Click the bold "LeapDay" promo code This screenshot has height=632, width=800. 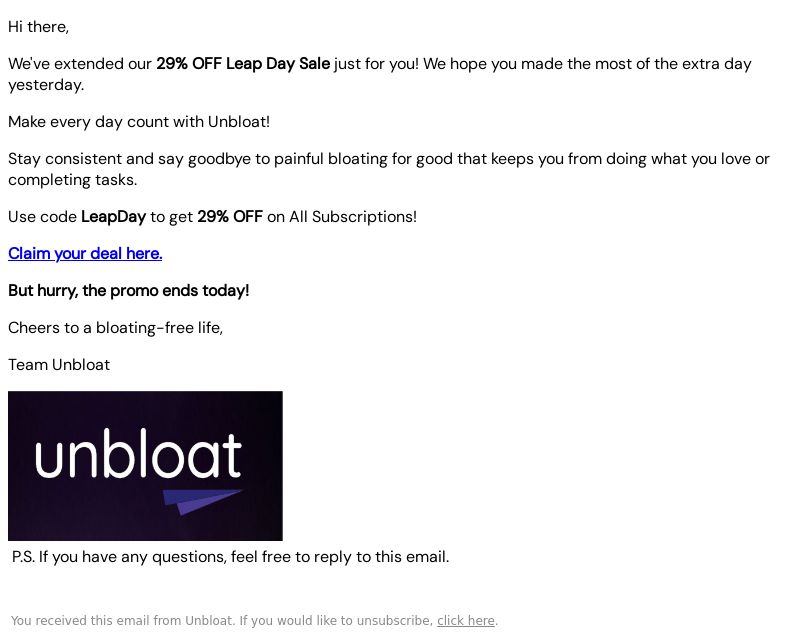(x=113, y=217)
